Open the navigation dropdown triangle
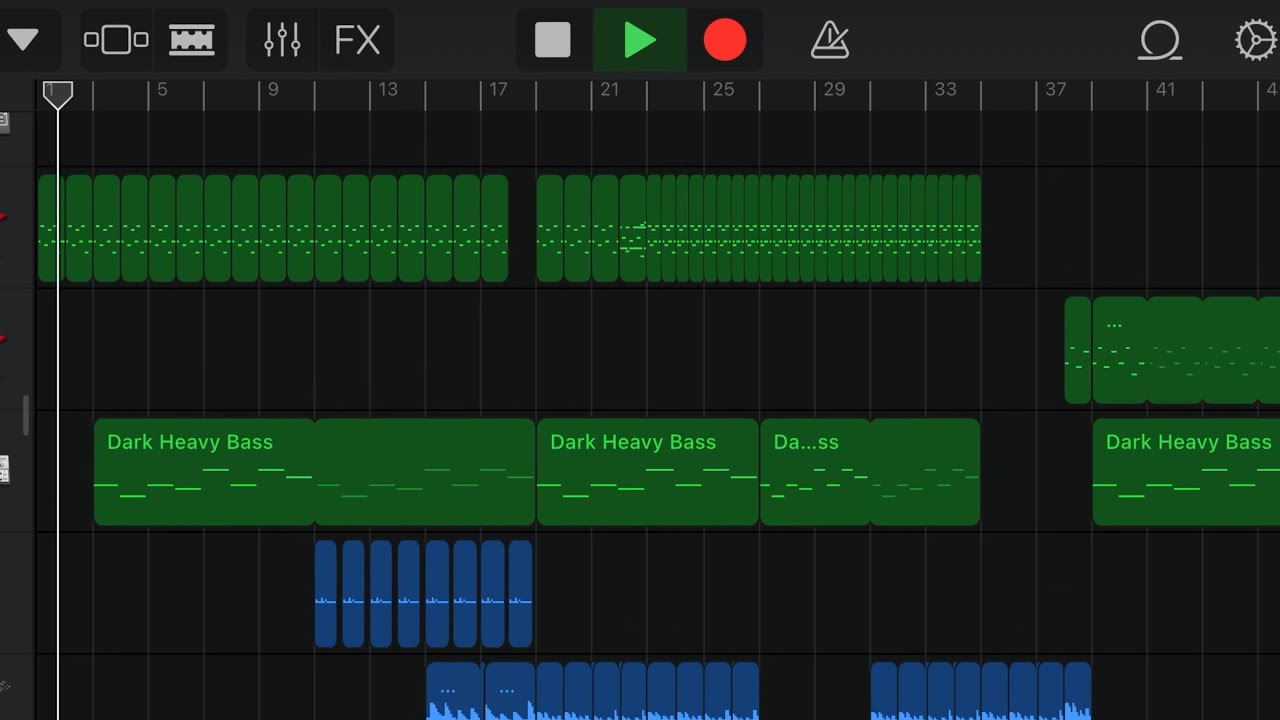The width and height of the screenshot is (1280, 720). pyautogui.click(x=22, y=40)
